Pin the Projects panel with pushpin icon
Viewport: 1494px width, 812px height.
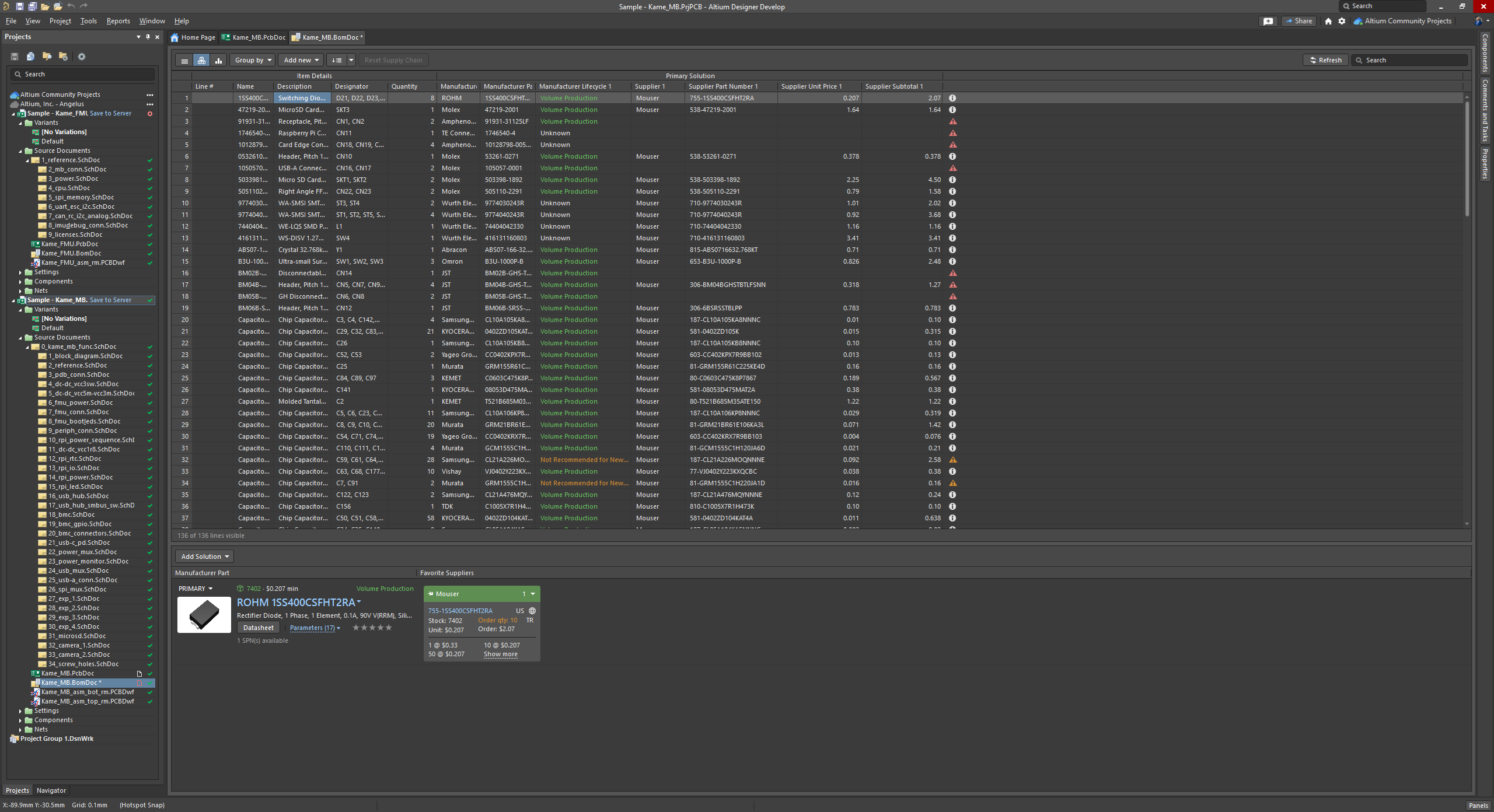pos(148,37)
